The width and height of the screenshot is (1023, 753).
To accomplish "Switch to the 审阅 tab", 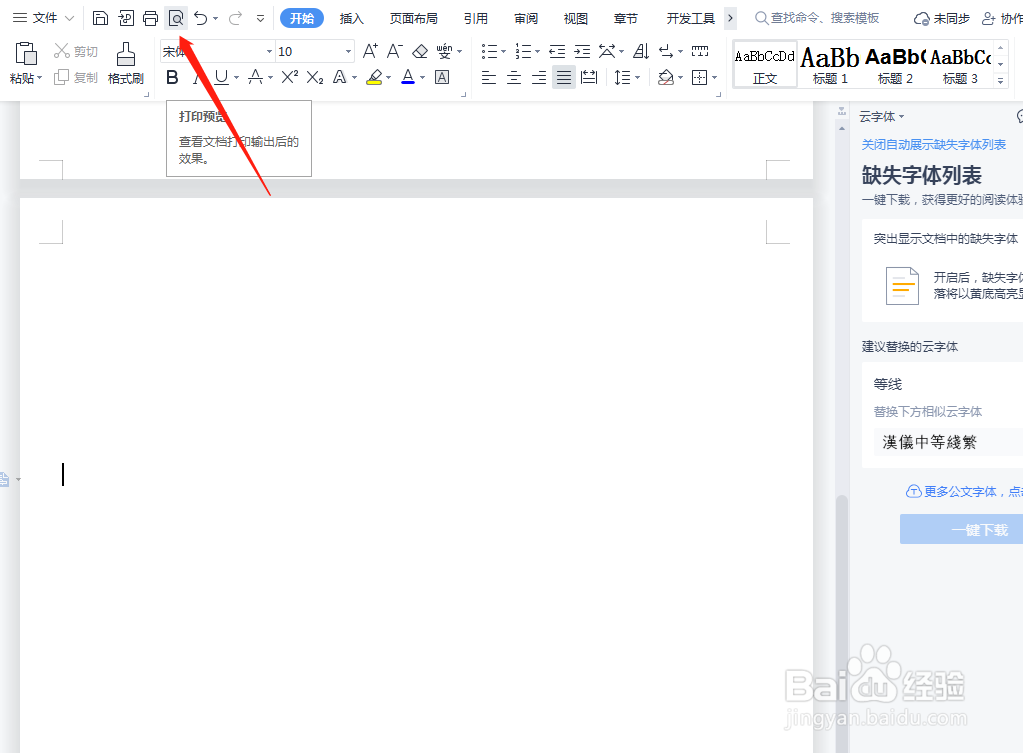I will [x=526, y=18].
